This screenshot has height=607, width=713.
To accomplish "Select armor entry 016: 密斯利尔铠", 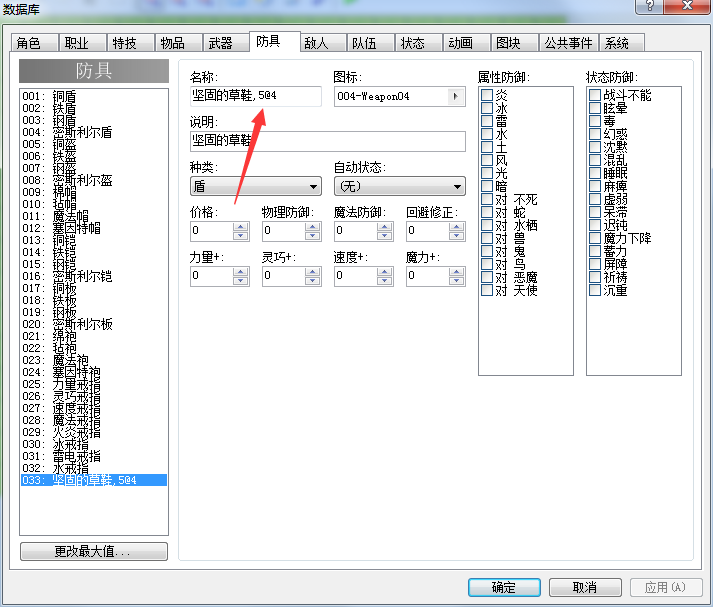I will 94,276.
